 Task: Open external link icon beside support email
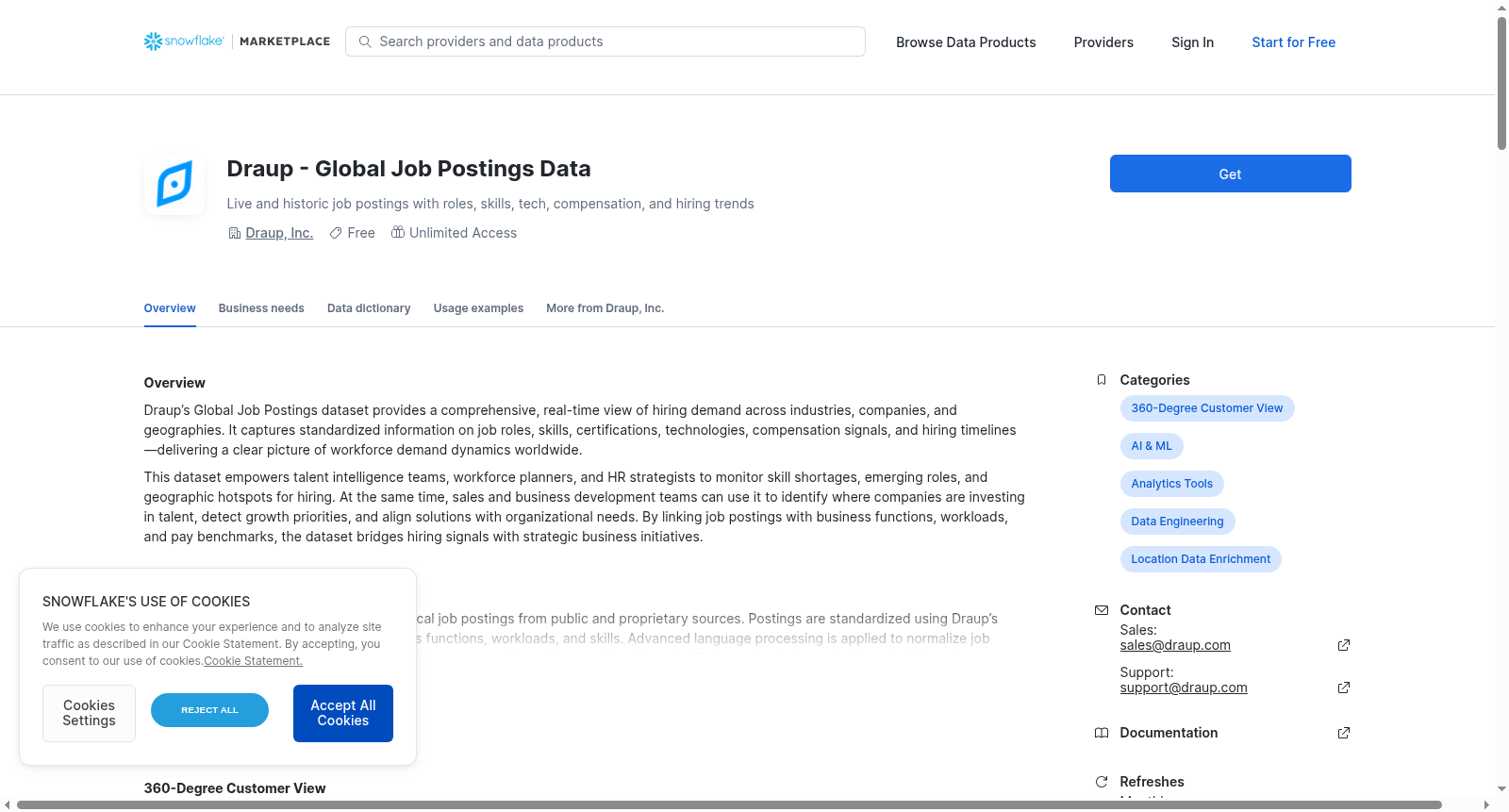coord(1344,688)
